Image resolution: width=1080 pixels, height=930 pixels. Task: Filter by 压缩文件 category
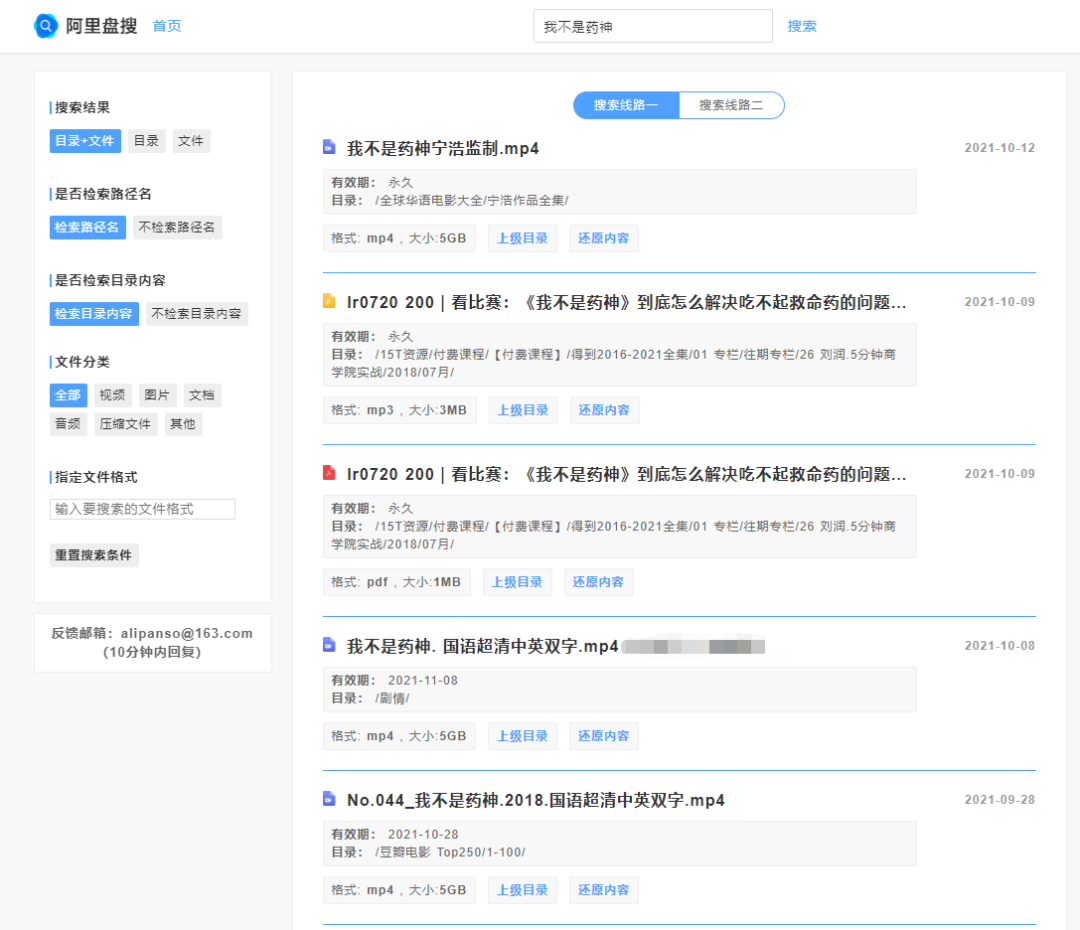(x=125, y=424)
